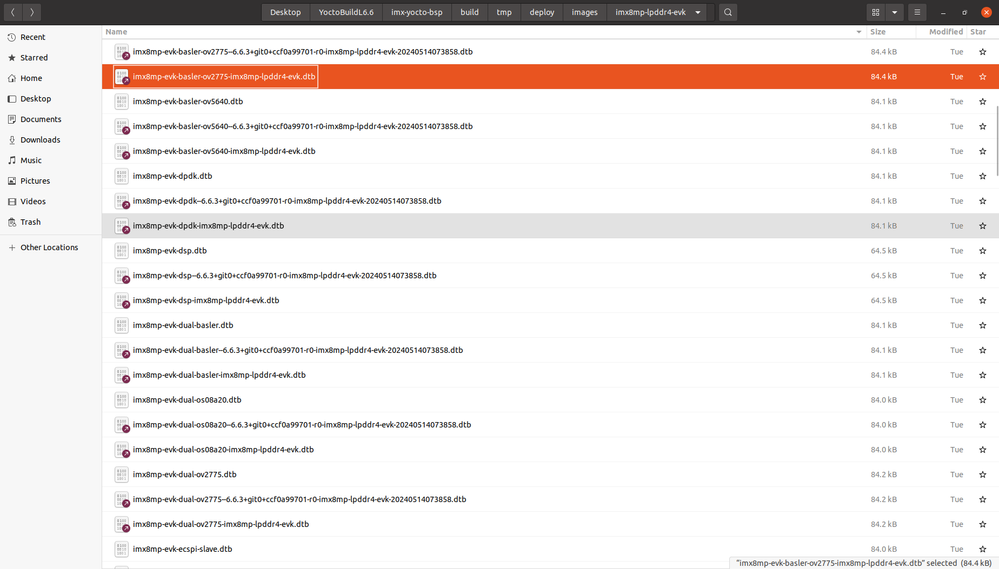Open imx8mp-lpddr4-evk path dropdown arrow
This screenshot has width=999, height=569.
pyautogui.click(x=698, y=12)
